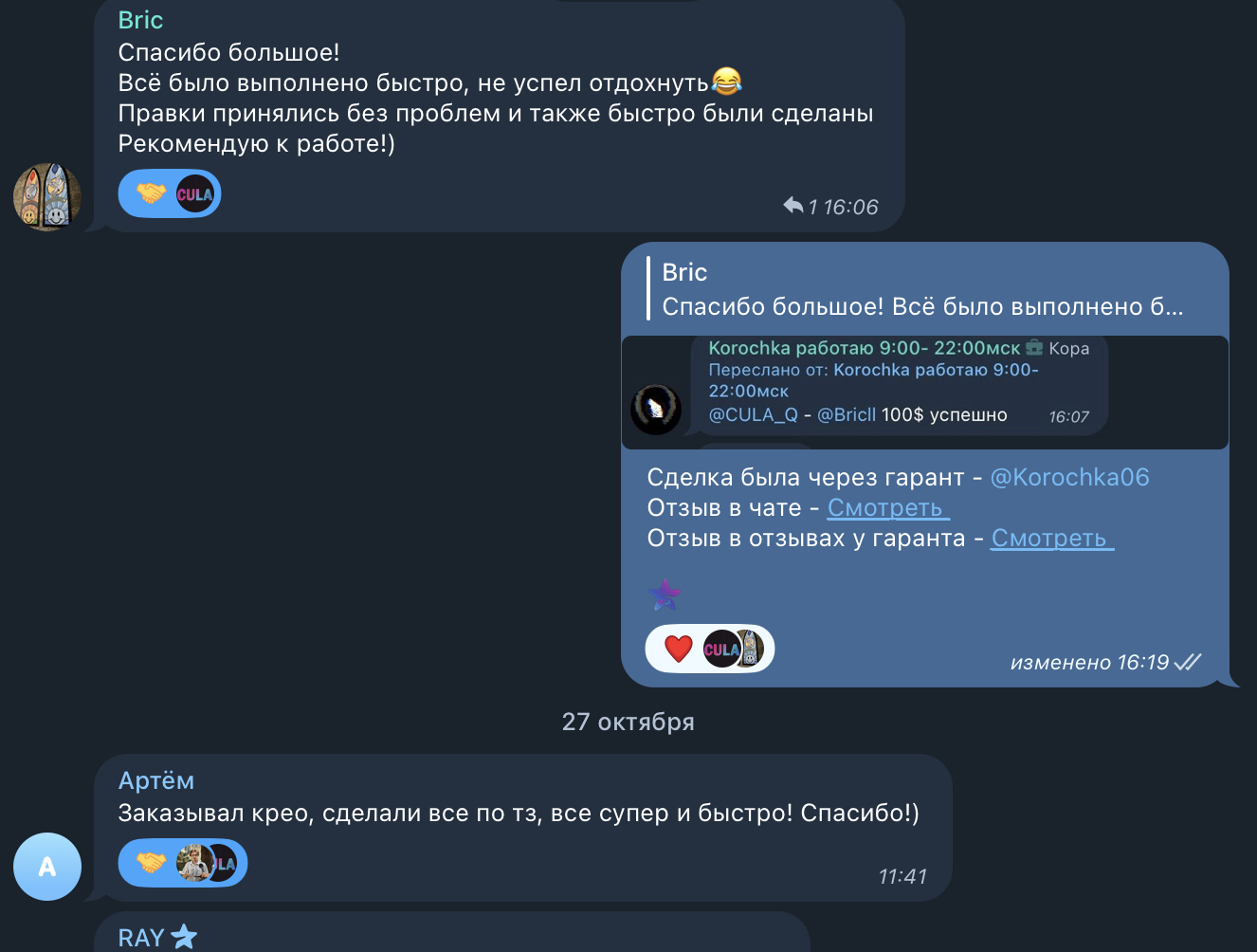Open the forwarded Korochka message screenshot
The height and width of the screenshot is (952, 1257).
coord(924,392)
